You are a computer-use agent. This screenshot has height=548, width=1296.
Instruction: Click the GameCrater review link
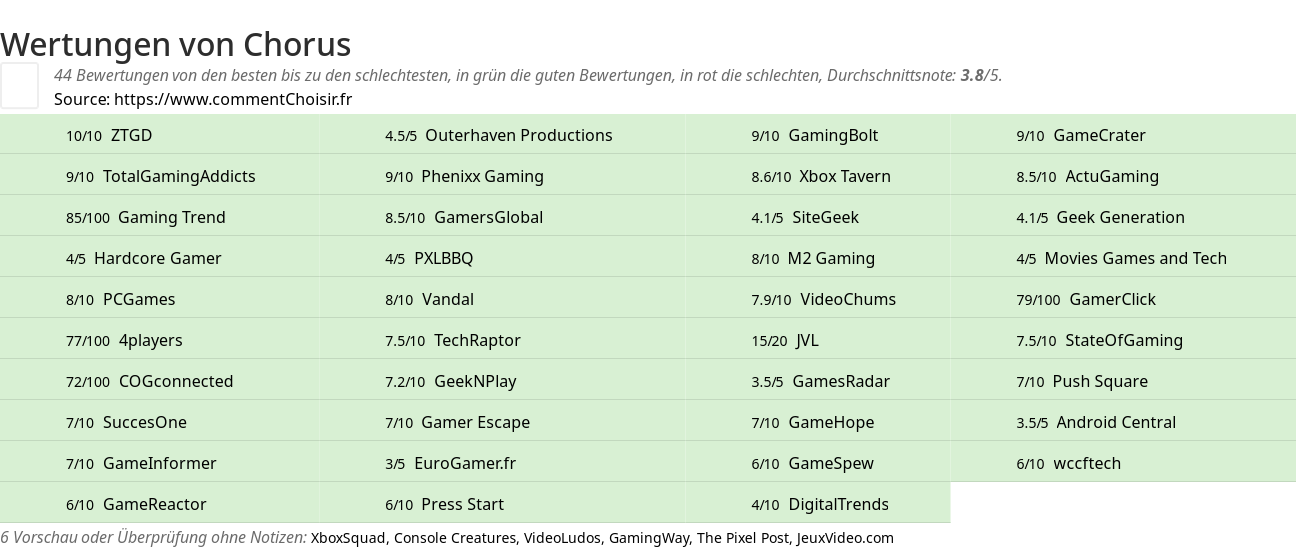(1099, 135)
